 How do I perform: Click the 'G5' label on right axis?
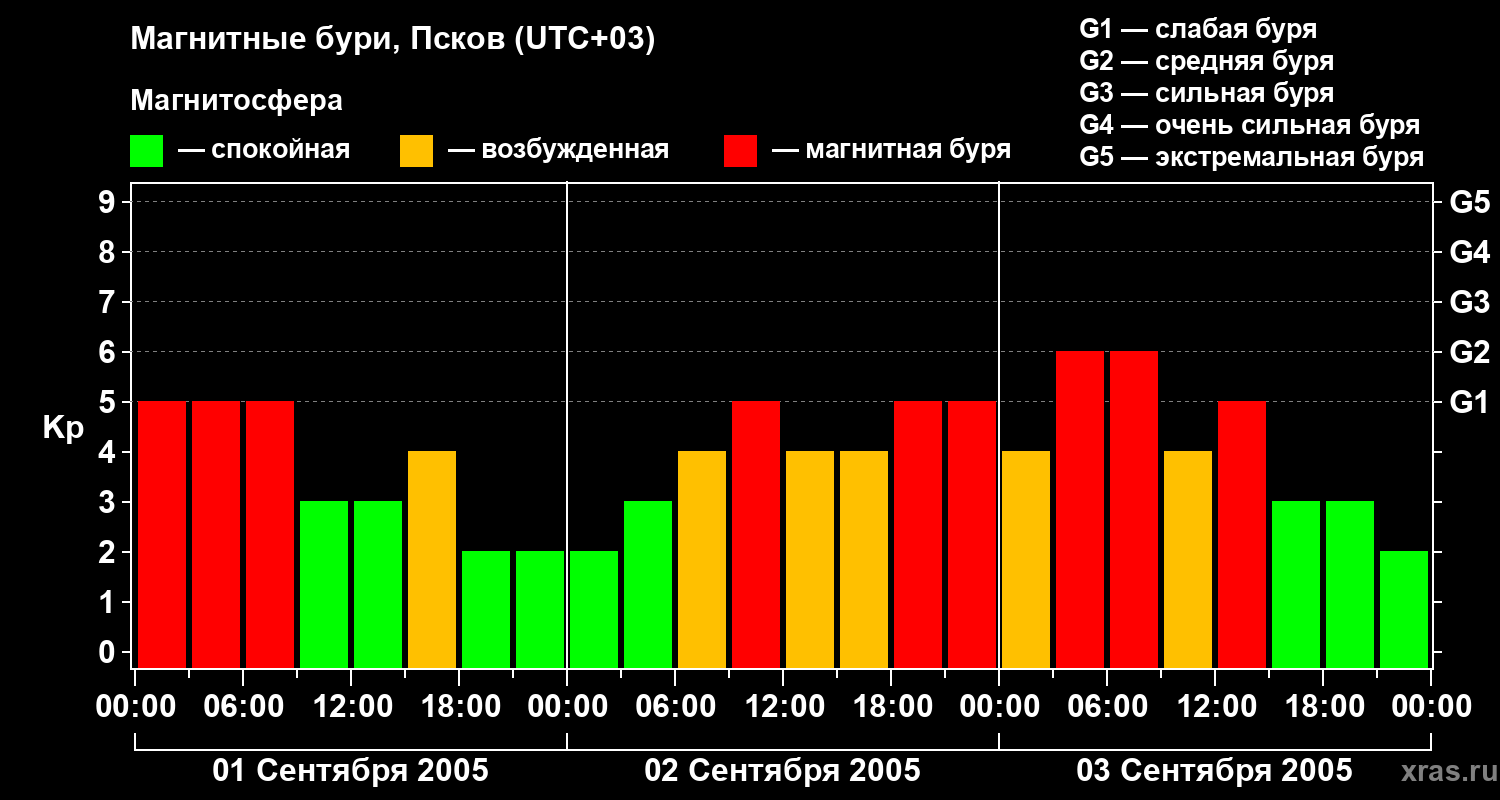(1469, 202)
